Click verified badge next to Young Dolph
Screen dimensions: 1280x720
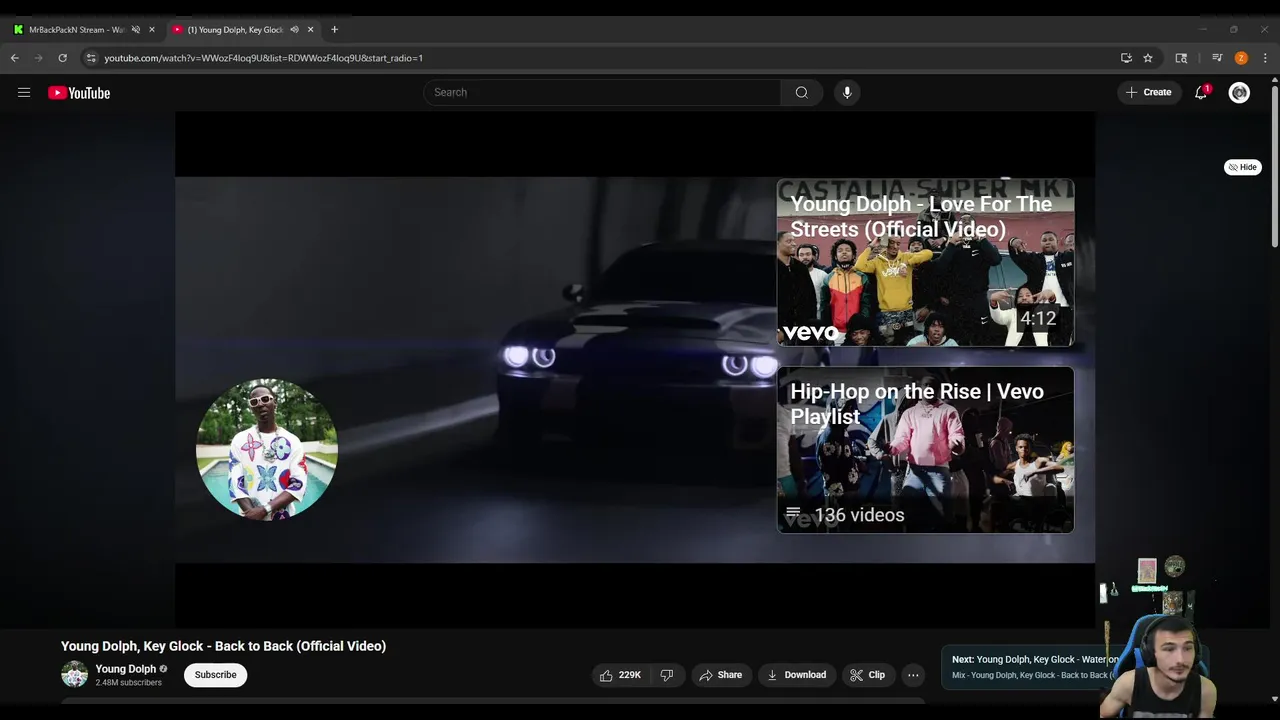click(x=163, y=669)
